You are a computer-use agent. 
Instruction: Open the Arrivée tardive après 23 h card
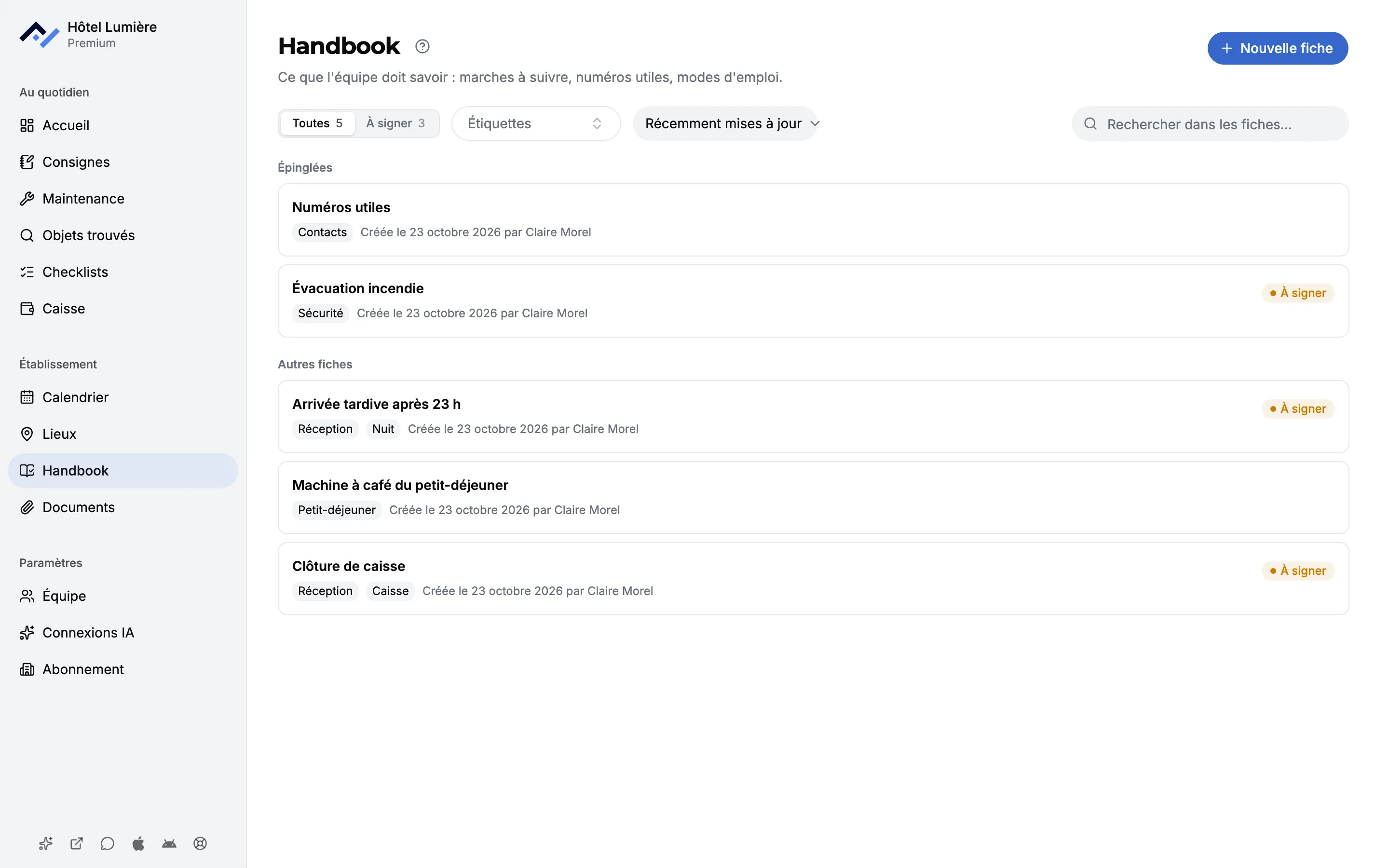click(x=813, y=417)
